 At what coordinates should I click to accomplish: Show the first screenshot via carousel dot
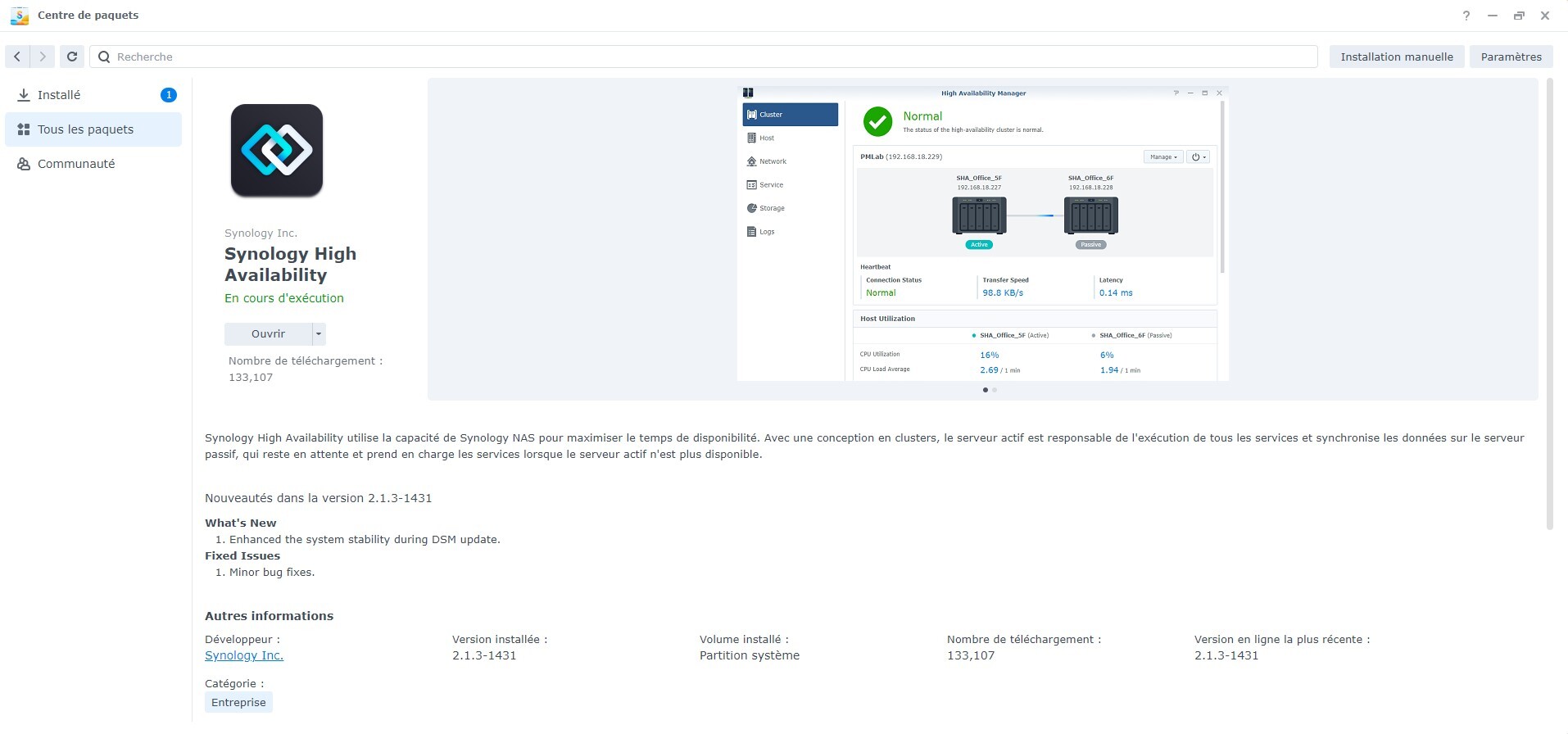(985, 390)
